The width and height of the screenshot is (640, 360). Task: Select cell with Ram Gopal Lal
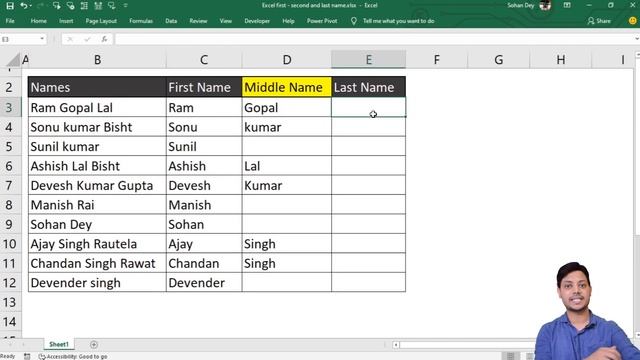(97, 107)
